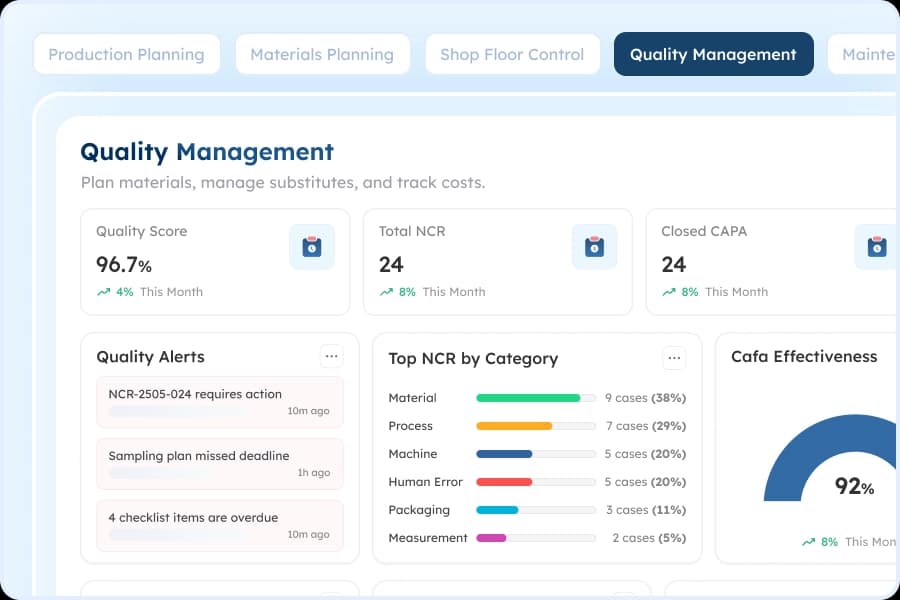Image resolution: width=900 pixels, height=600 pixels.
Task: Click the Closed CAPA card label
Action: pyautogui.click(x=704, y=231)
